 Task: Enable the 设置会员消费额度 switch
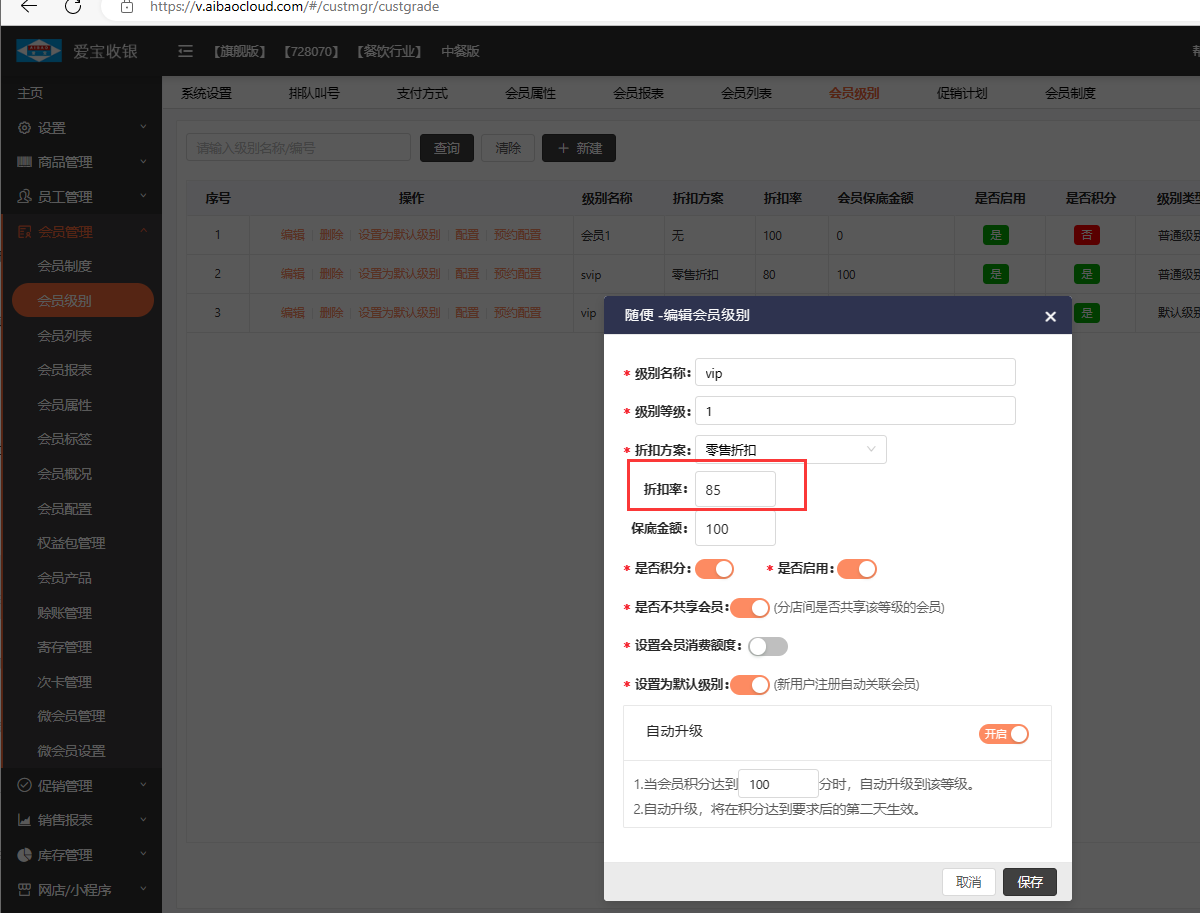pos(768,646)
